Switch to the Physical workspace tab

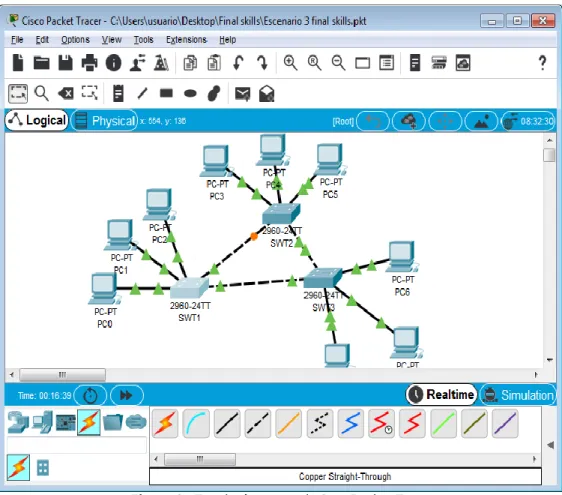(x=105, y=121)
